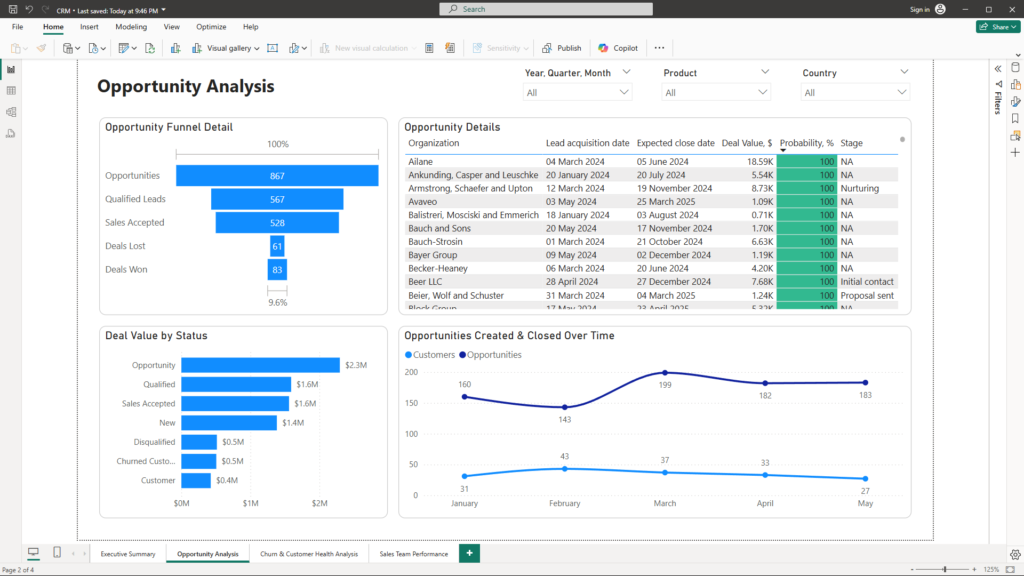The image size is (1024, 576).
Task: Go to Churn & Customer Health Analysis page
Action: click(308, 554)
